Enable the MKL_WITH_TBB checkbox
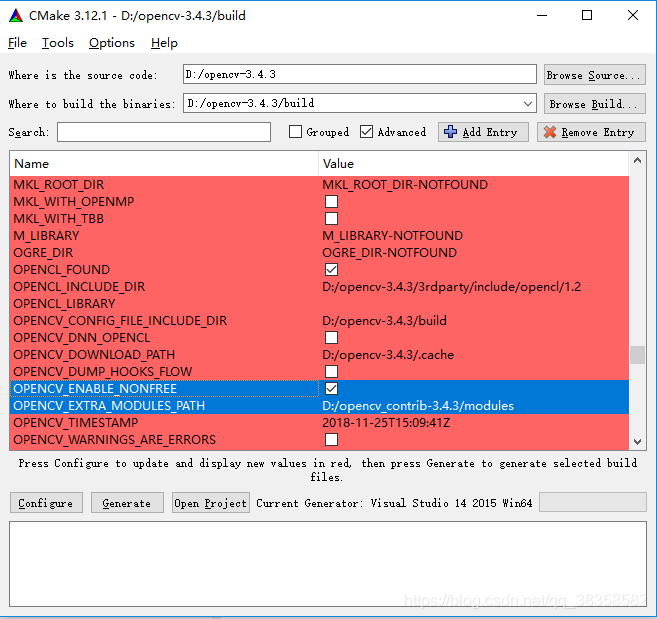 click(331, 218)
